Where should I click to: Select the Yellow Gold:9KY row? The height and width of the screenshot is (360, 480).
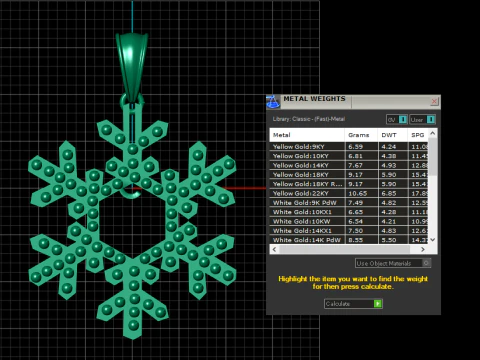(349, 147)
